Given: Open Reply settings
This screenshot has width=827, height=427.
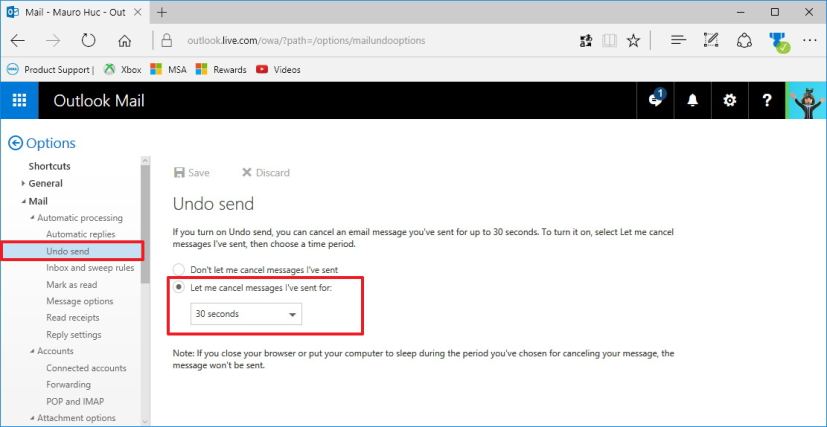Looking at the screenshot, I should (x=74, y=335).
